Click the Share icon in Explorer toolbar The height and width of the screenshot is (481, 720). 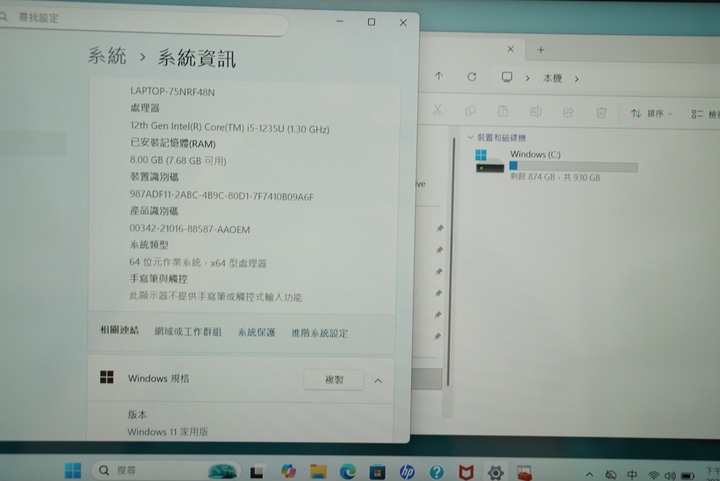(x=568, y=113)
